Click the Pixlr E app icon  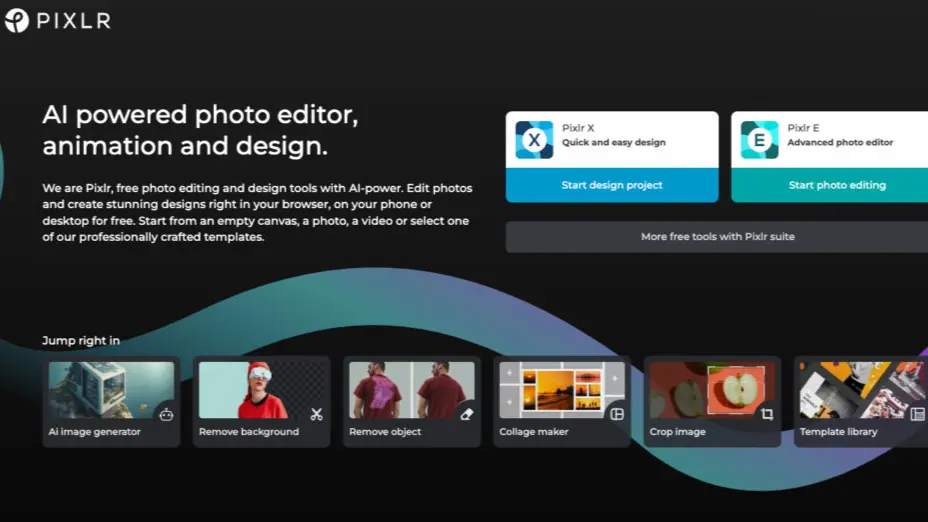[759, 140]
